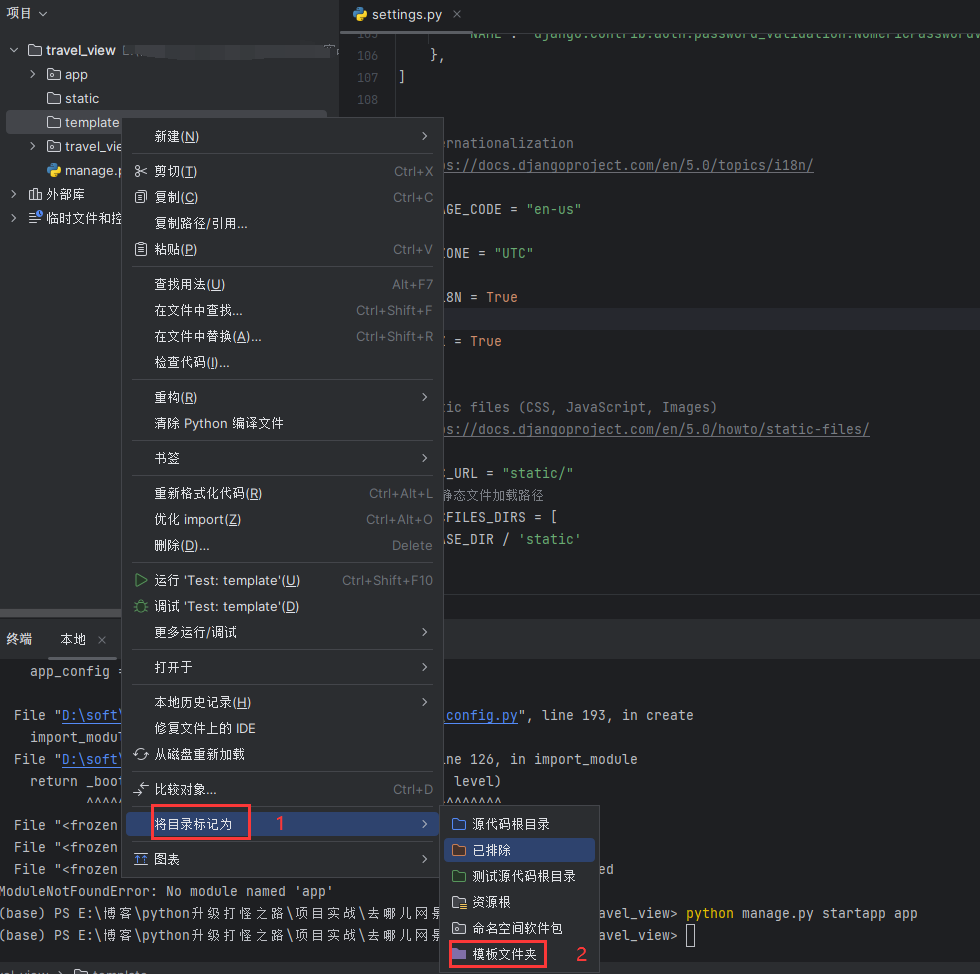Click the Python icon beside manage.py

pyautogui.click(x=54, y=170)
